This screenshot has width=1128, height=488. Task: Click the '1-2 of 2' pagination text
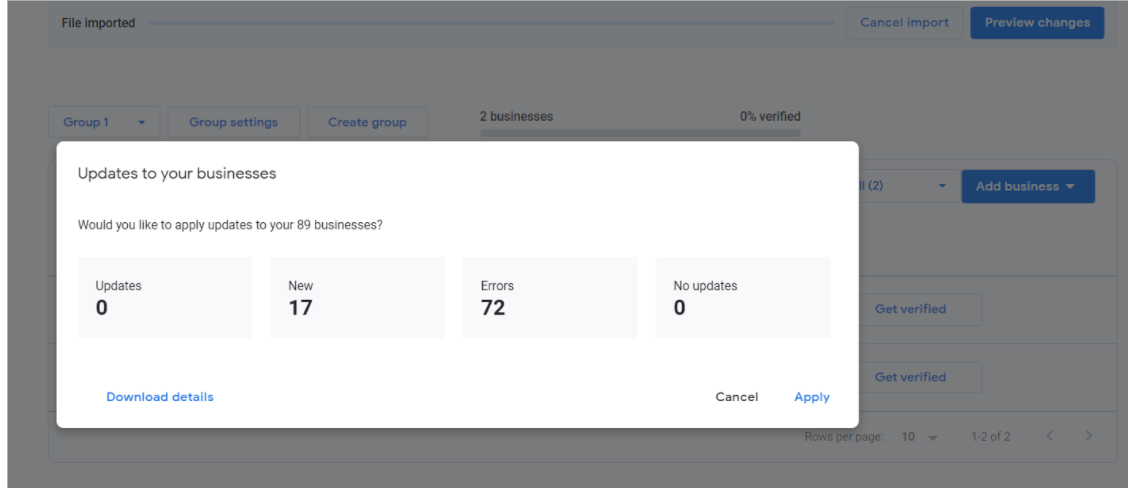pyautogui.click(x=991, y=436)
